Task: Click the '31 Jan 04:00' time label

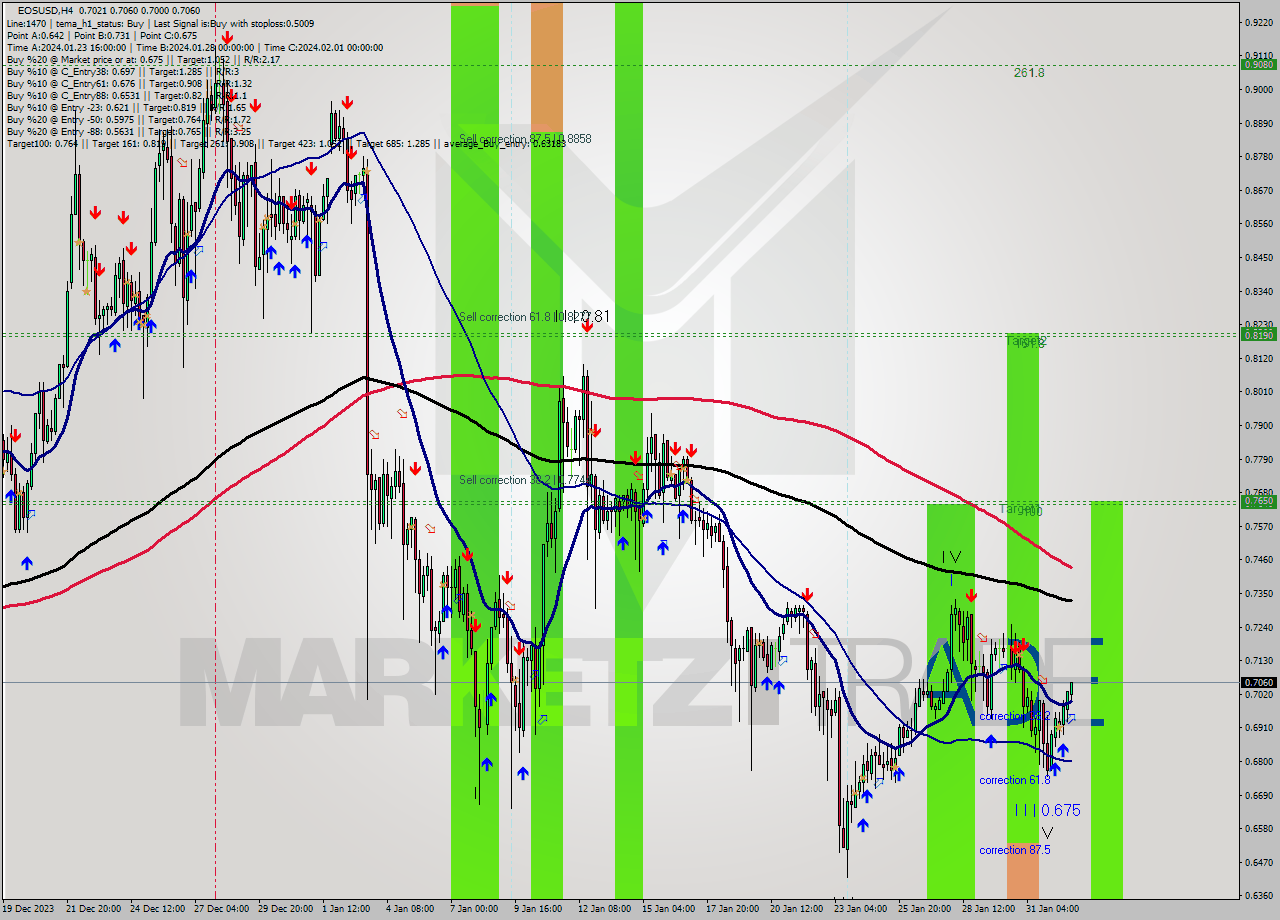Action: 1053,909
